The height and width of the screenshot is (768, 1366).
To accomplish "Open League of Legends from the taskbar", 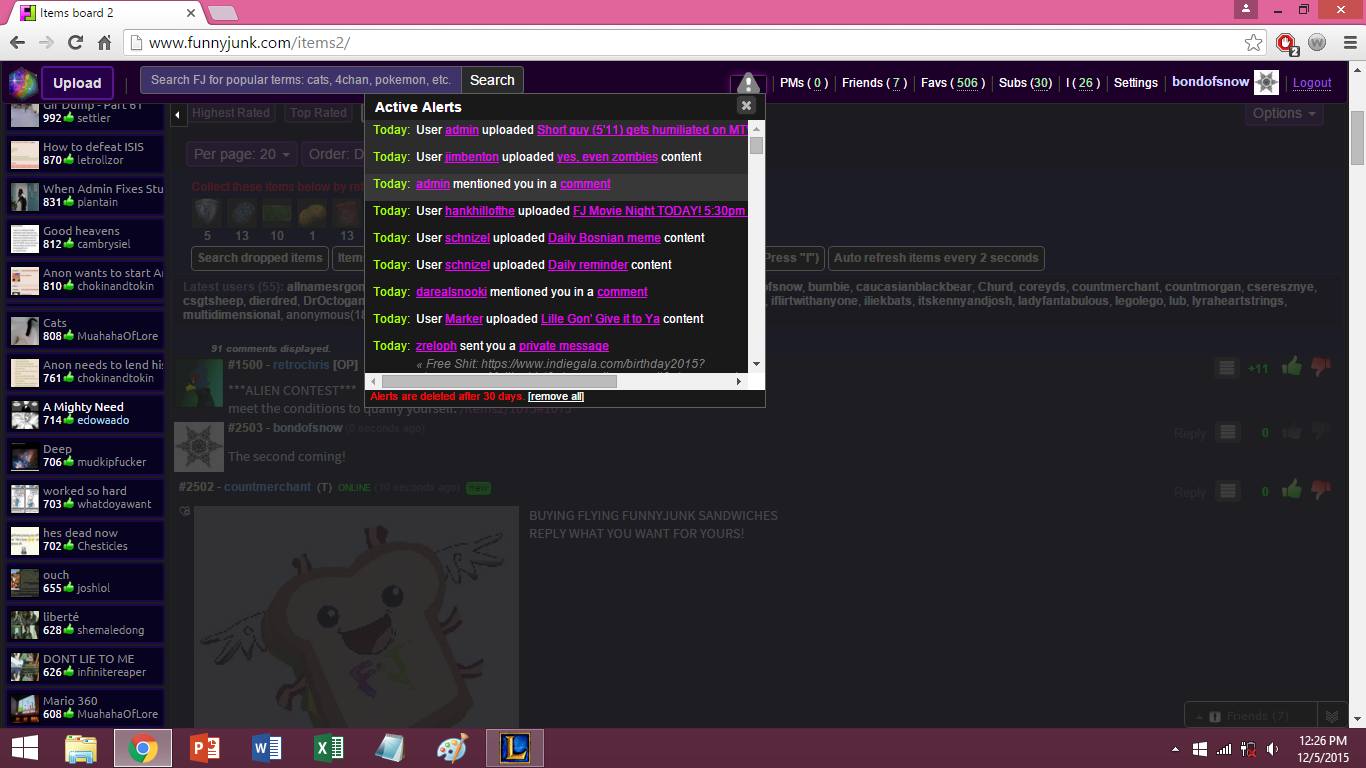I will (514, 748).
